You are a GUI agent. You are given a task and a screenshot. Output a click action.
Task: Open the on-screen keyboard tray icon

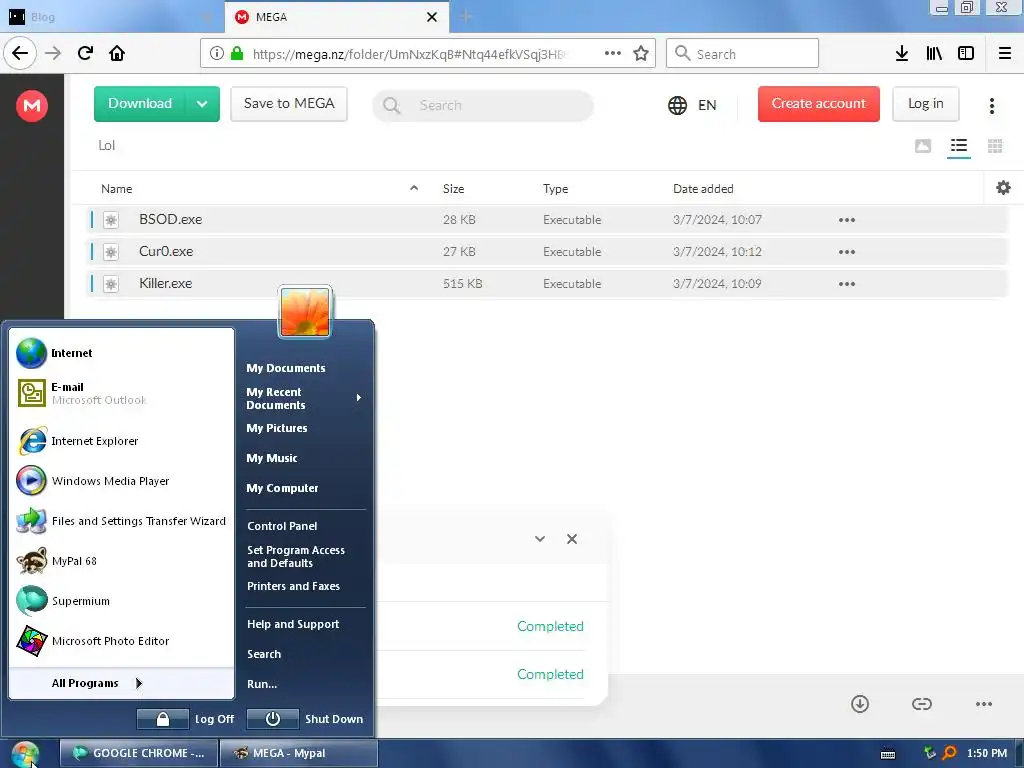[x=888, y=754]
